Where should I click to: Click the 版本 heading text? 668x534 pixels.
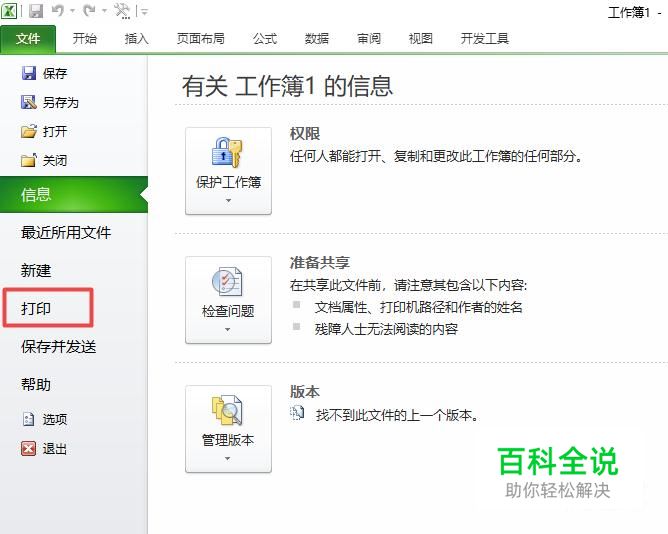pyautogui.click(x=305, y=391)
